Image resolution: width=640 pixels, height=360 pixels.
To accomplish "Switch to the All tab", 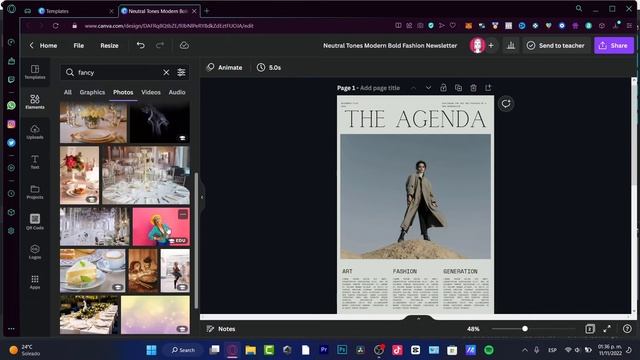I will (68, 92).
